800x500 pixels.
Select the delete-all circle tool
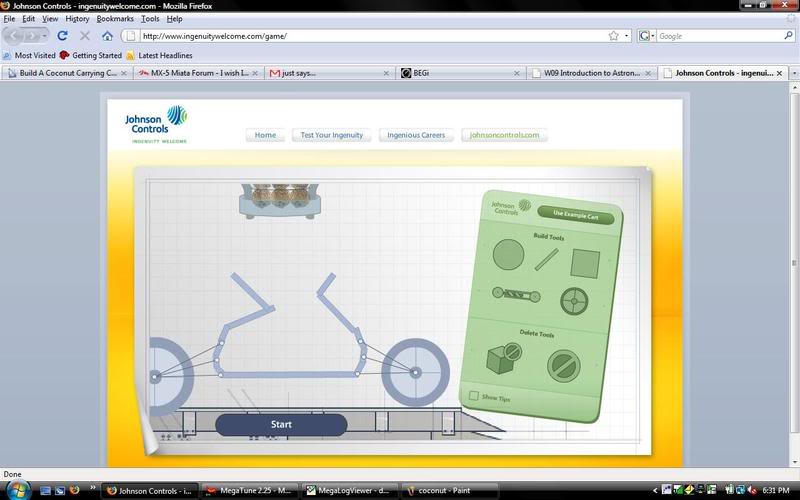[564, 366]
